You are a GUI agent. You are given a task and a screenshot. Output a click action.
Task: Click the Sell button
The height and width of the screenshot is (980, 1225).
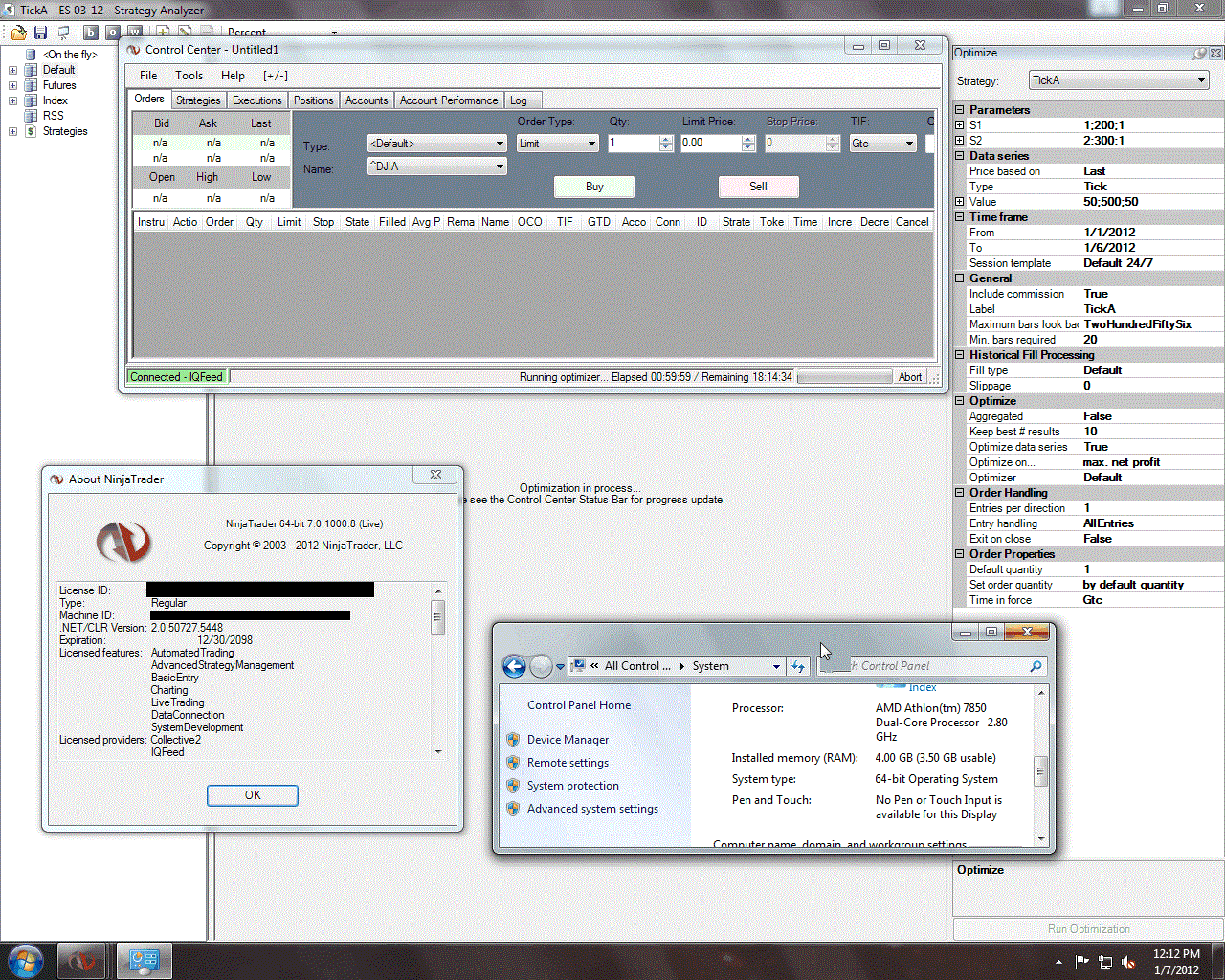coord(758,187)
